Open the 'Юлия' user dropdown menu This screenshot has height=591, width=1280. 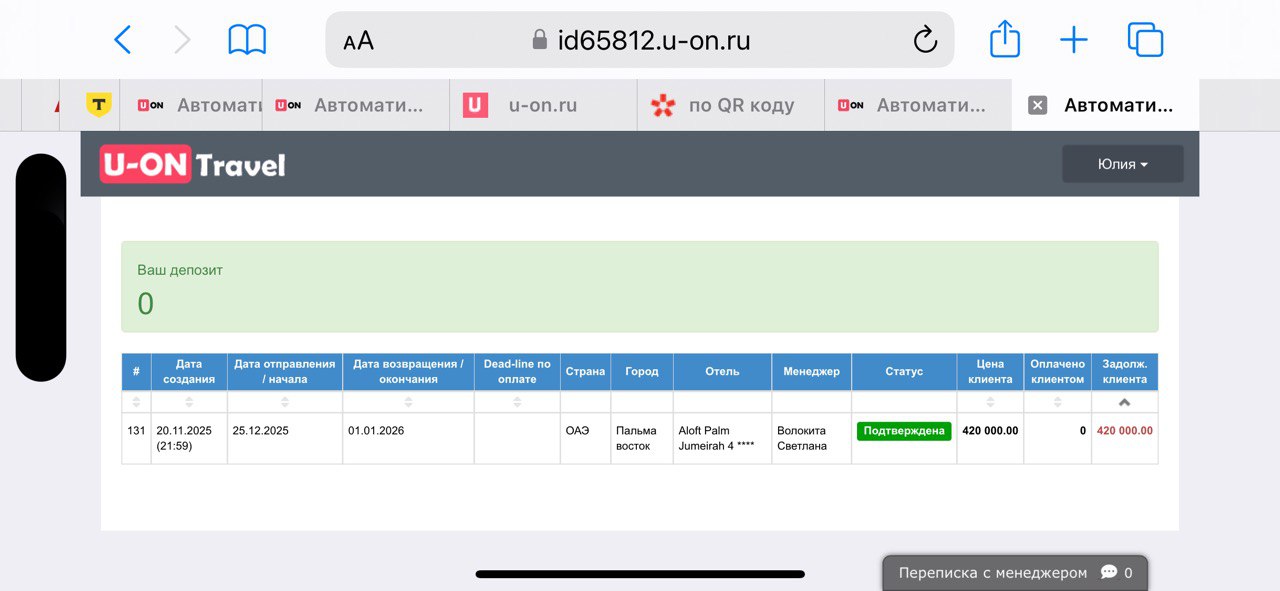click(x=1122, y=164)
